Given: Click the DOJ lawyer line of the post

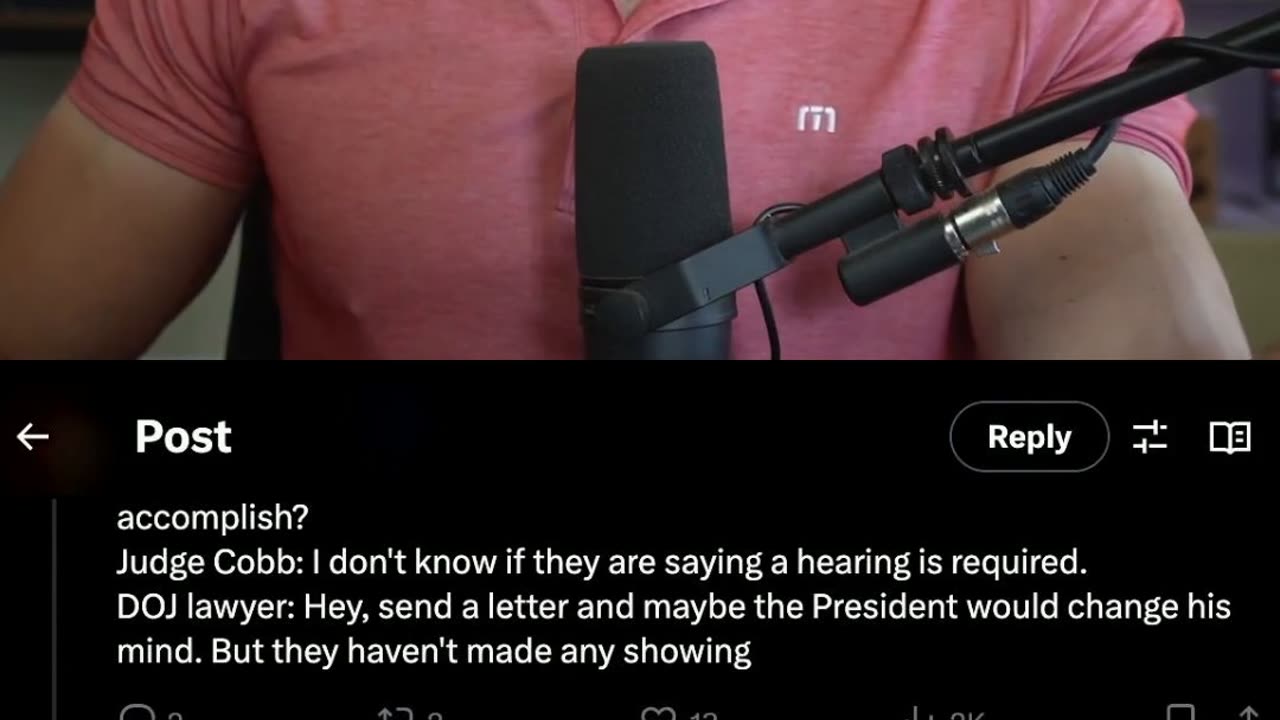Looking at the screenshot, I should point(673,607).
